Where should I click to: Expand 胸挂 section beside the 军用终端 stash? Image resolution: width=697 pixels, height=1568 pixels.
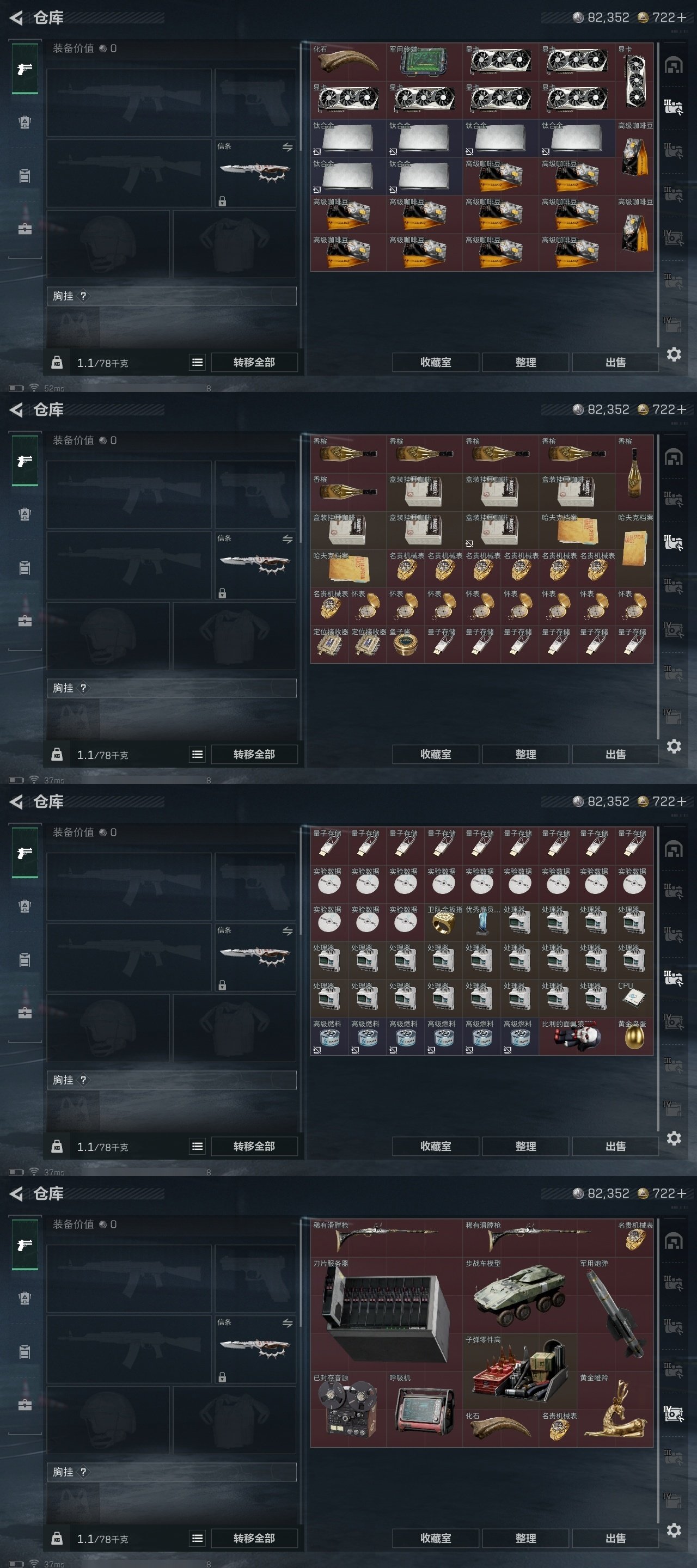click(172, 296)
